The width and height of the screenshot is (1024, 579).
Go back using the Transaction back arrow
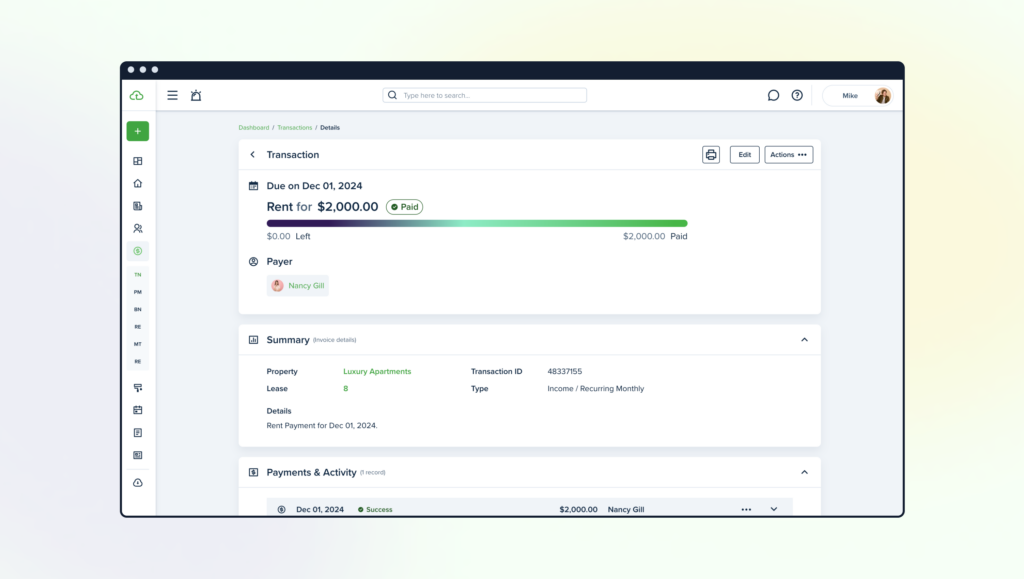253,155
